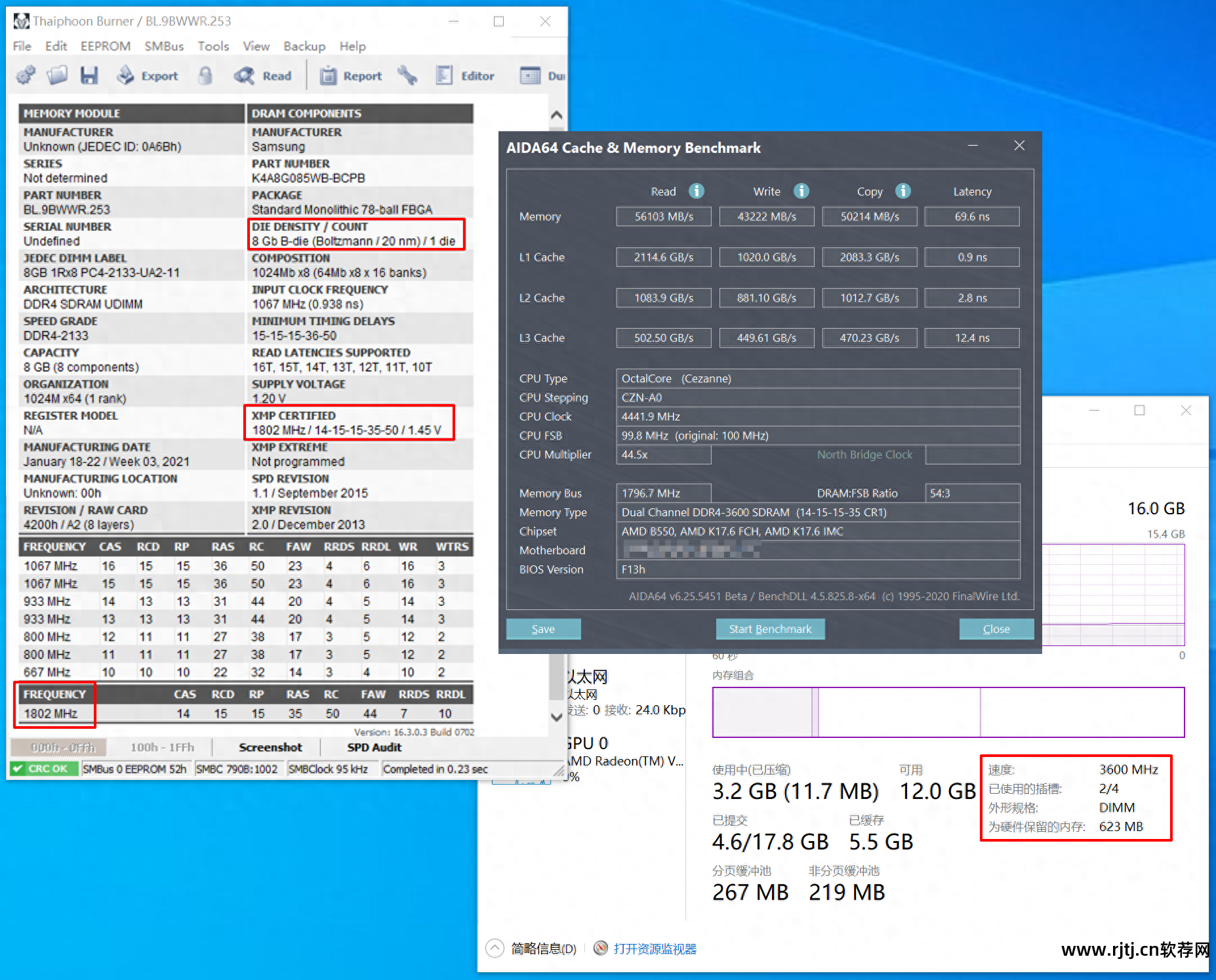Screen dimensions: 1216x980
Task: Click the Memory Read value 56103 MB/s
Action: pos(664,216)
